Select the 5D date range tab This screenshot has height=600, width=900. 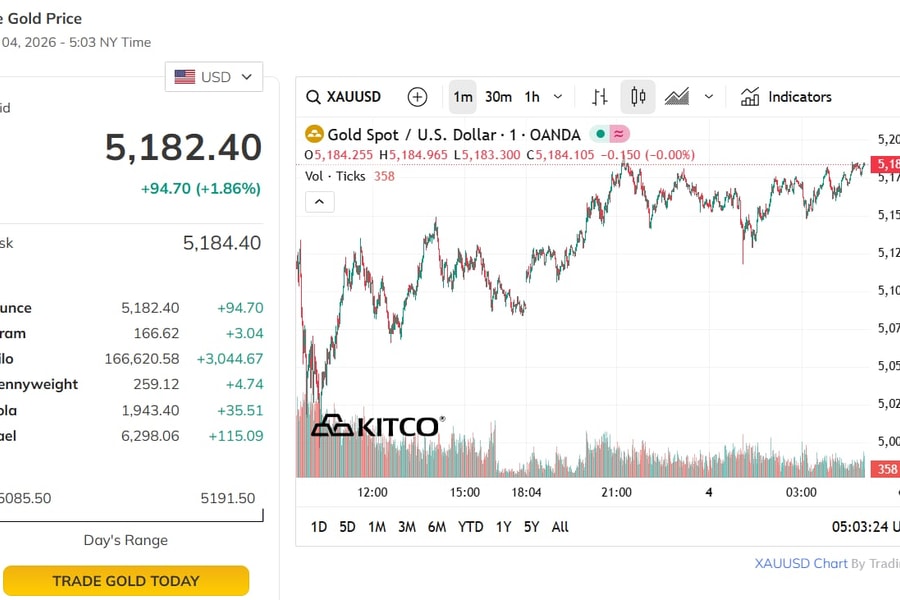pos(347,527)
